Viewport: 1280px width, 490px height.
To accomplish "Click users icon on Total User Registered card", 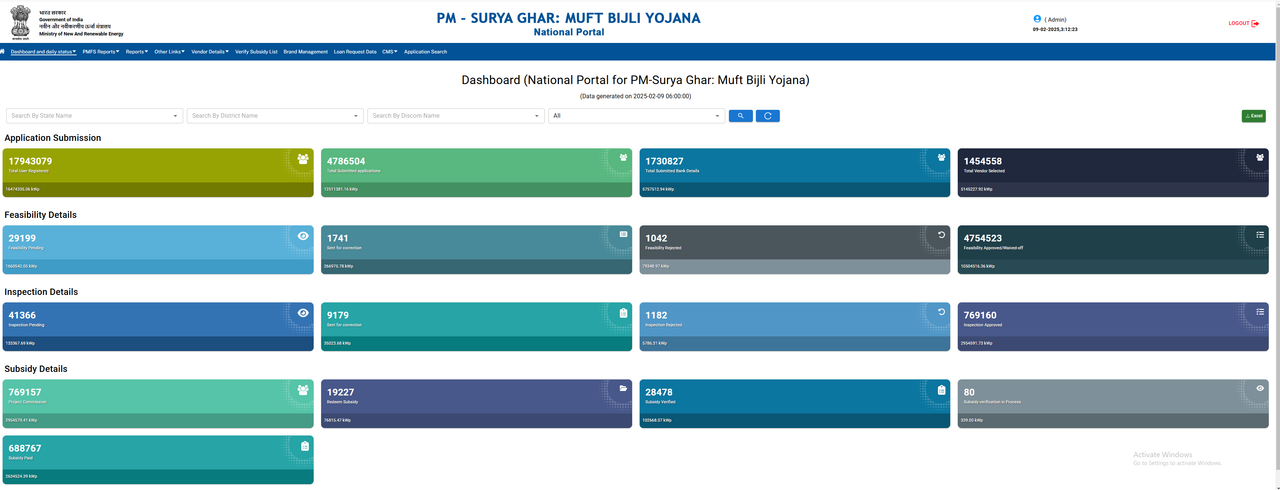I will 303,158.
